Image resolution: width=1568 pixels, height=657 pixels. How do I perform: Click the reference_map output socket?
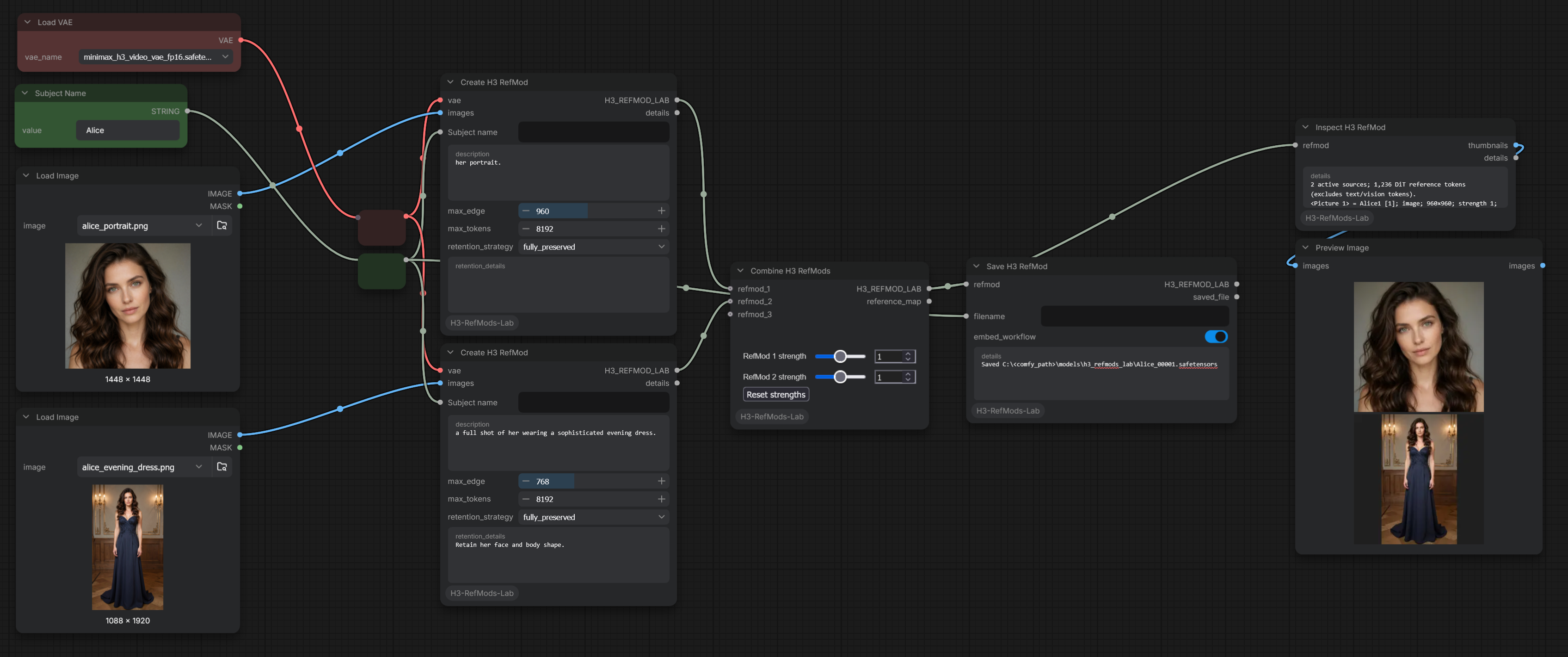(x=929, y=301)
